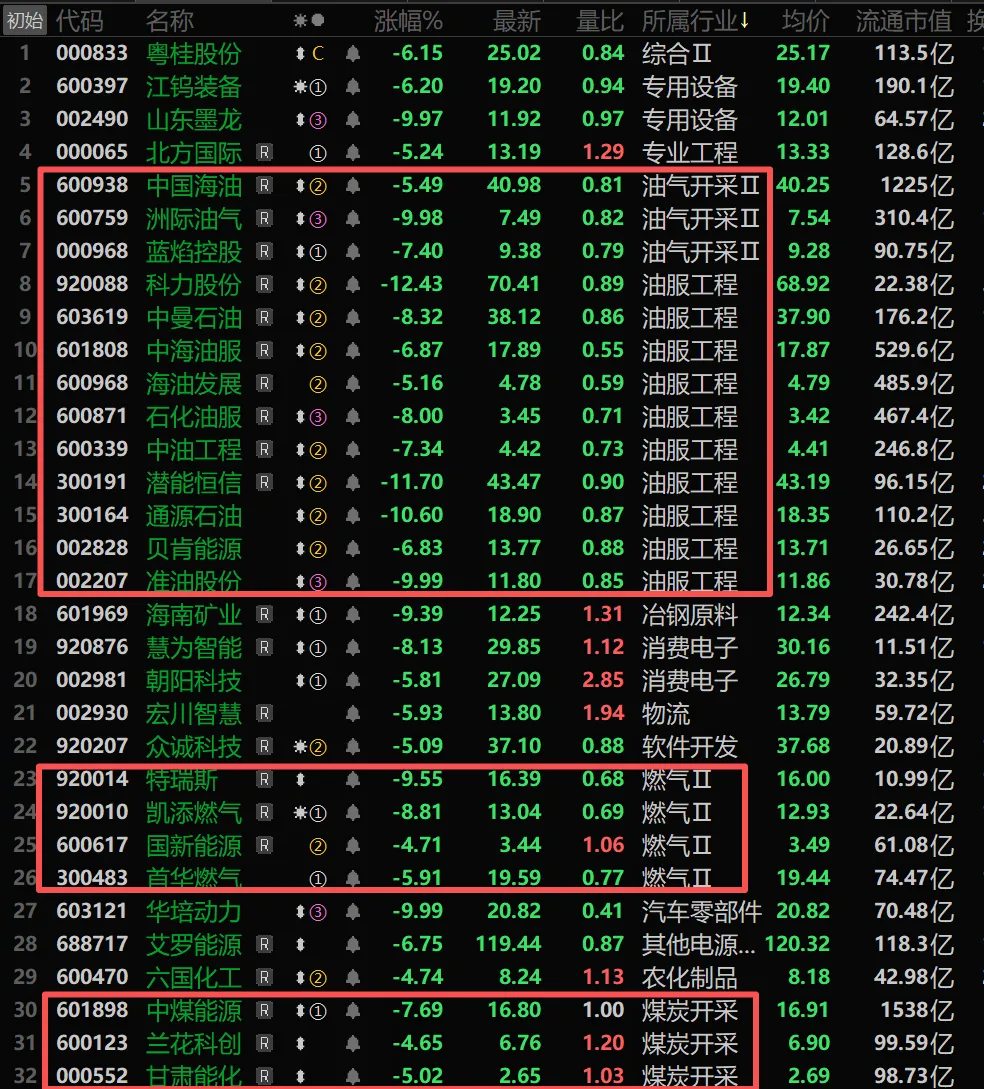Click industry 物流 cell
The width and height of the screenshot is (984, 1089).
pyautogui.click(x=665, y=714)
